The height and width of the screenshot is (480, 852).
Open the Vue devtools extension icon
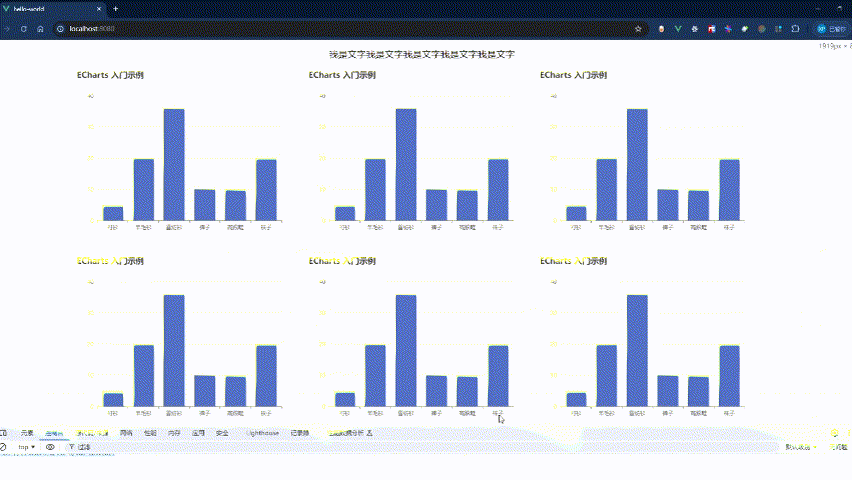[678, 29]
